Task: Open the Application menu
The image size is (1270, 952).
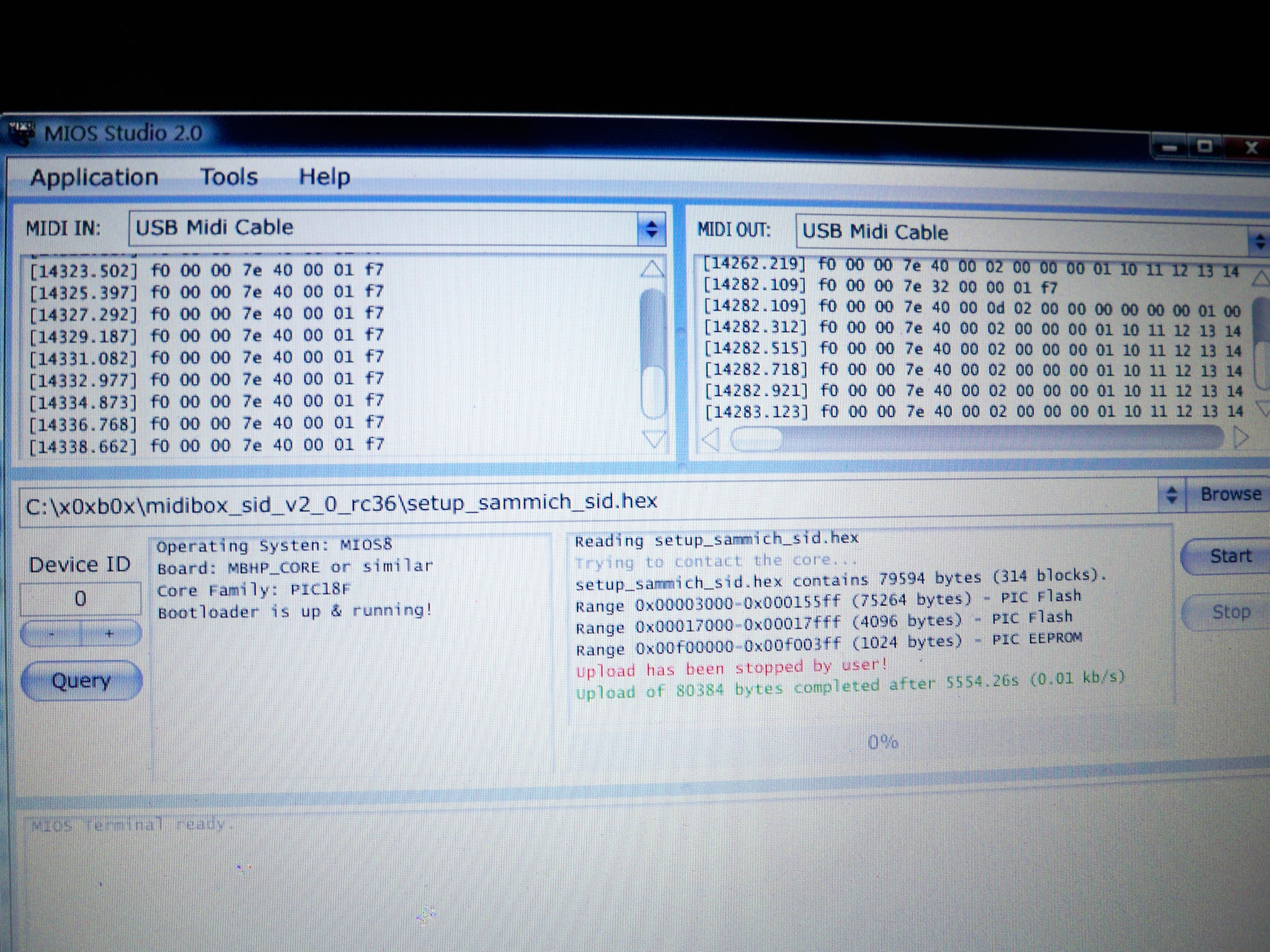Action: pyautogui.click(x=94, y=178)
